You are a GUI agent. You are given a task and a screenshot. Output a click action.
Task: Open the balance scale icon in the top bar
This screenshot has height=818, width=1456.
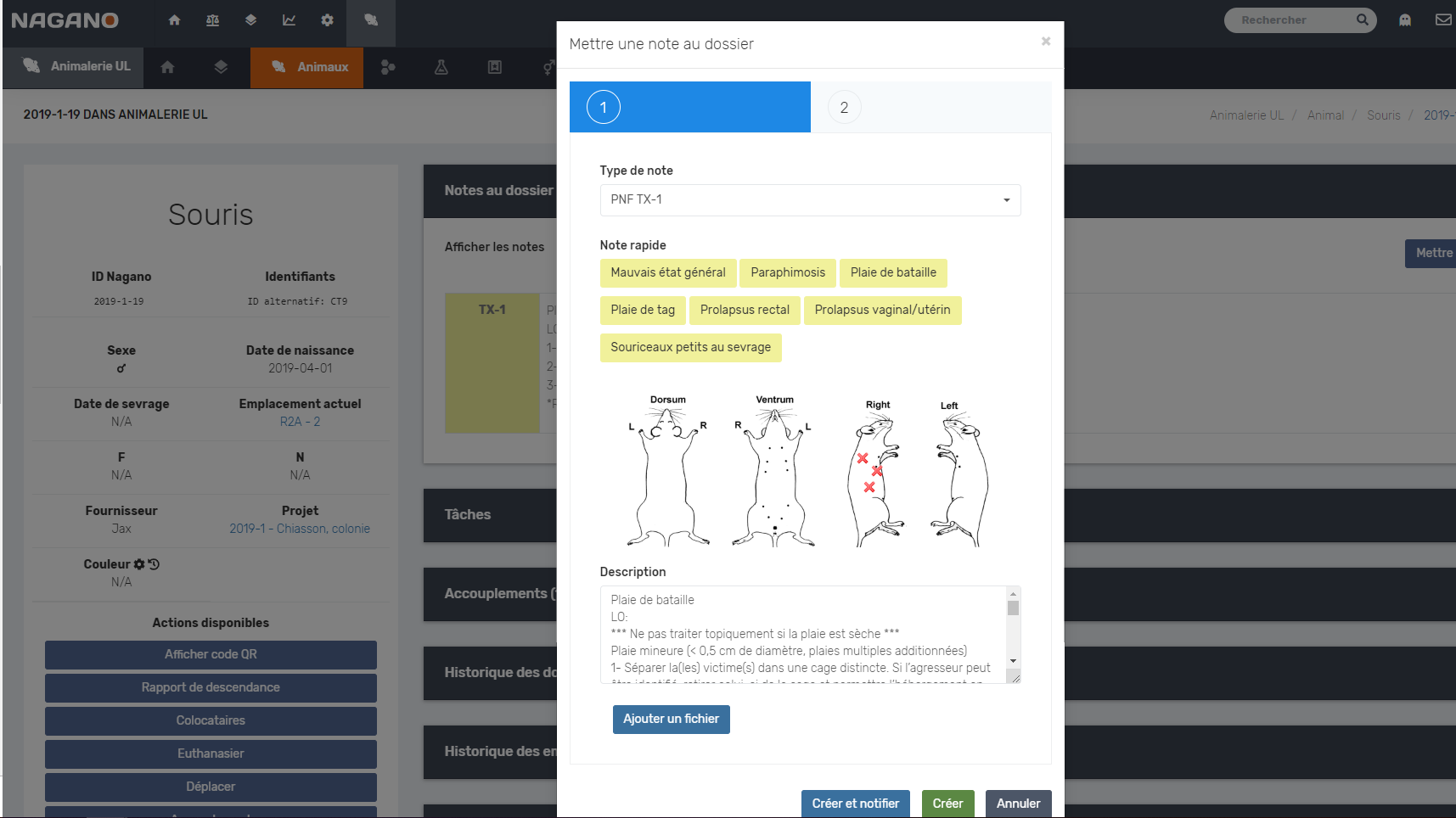212,20
